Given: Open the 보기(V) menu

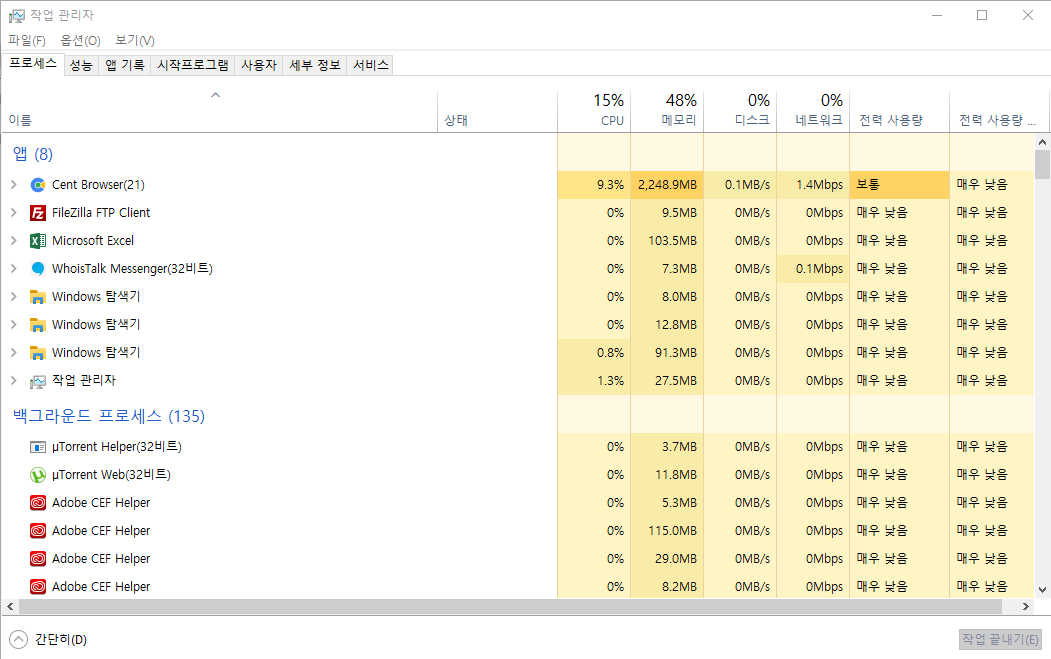Looking at the screenshot, I should coord(135,41).
